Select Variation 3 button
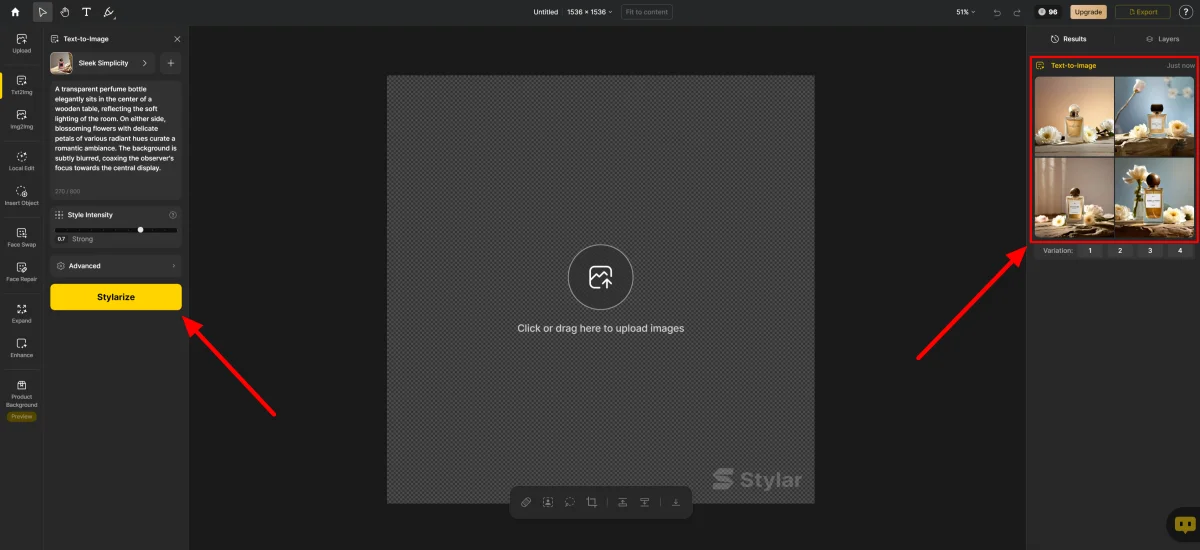The height and width of the screenshot is (550, 1200). click(x=1150, y=251)
